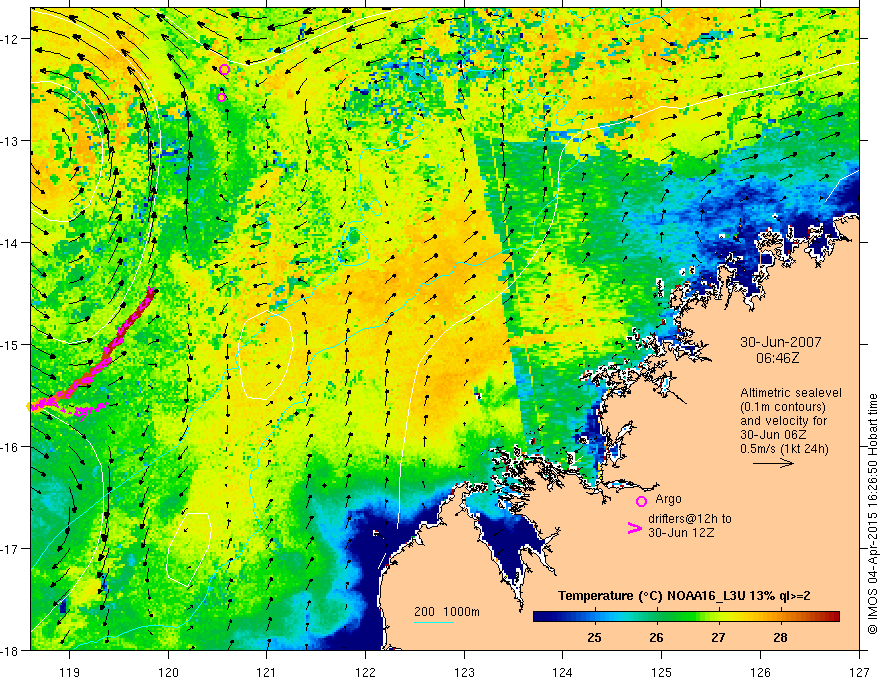Click longitude axis label "124"
The width and height of the screenshot is (880, 680).
[563, 672]
